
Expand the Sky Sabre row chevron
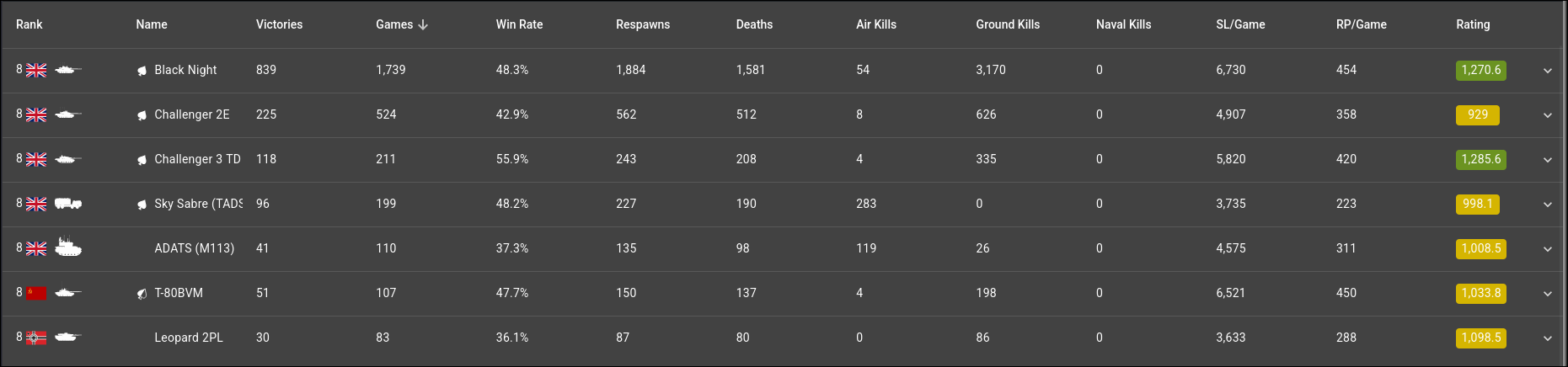[1547, 205]
